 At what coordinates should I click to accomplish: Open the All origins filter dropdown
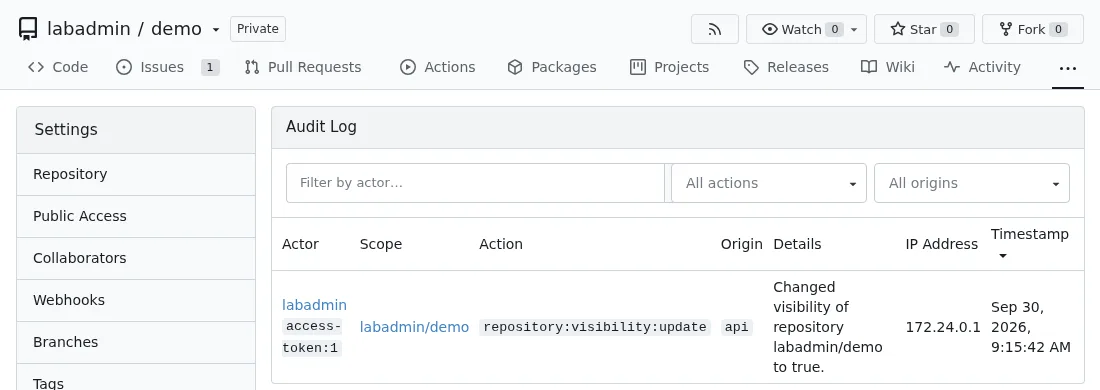972,183
